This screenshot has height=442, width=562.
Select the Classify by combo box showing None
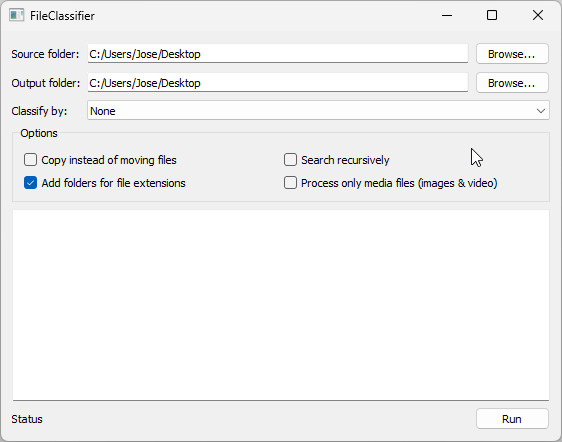pos(318,111)
